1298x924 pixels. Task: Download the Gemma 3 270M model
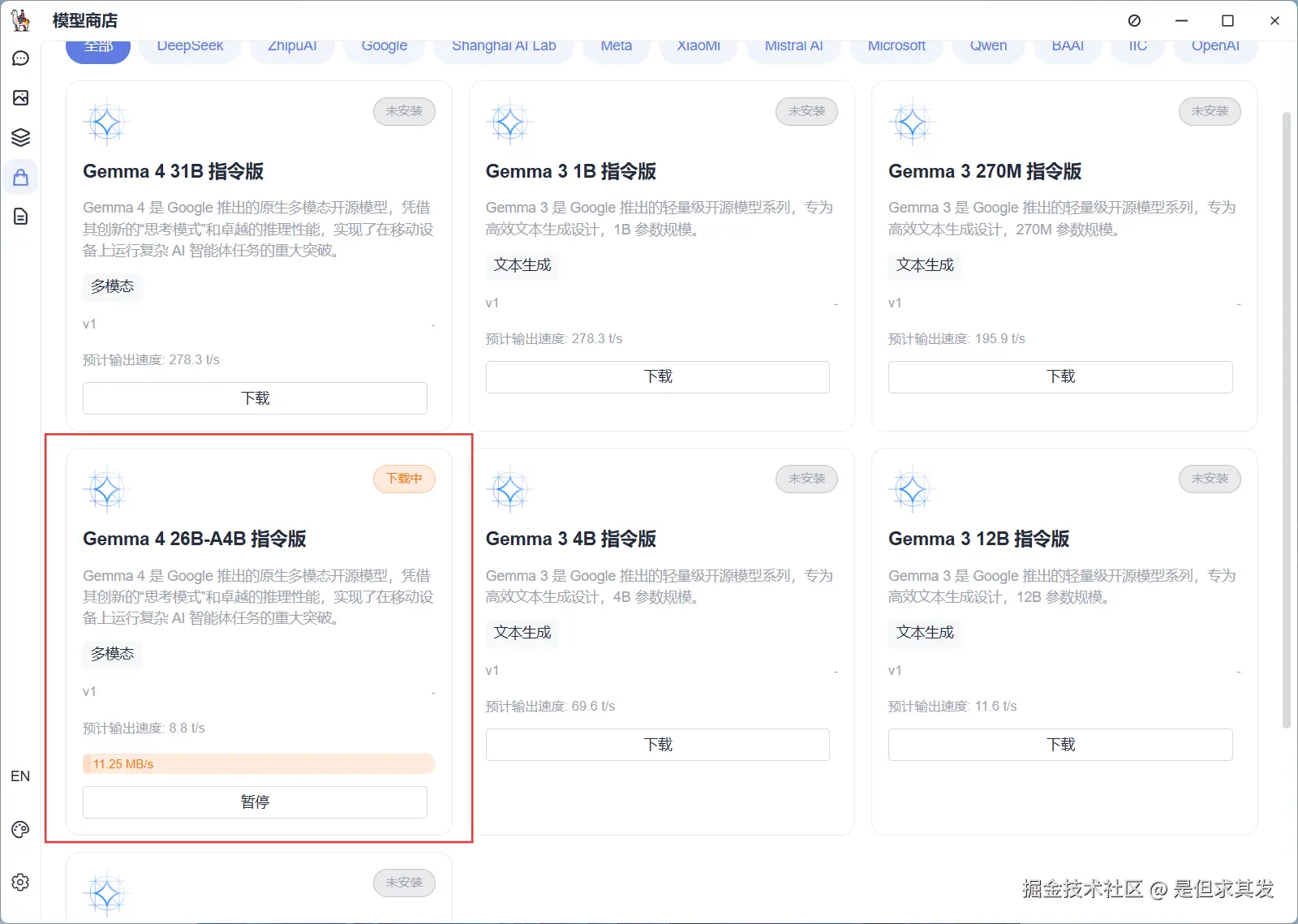pos(1059,376)
